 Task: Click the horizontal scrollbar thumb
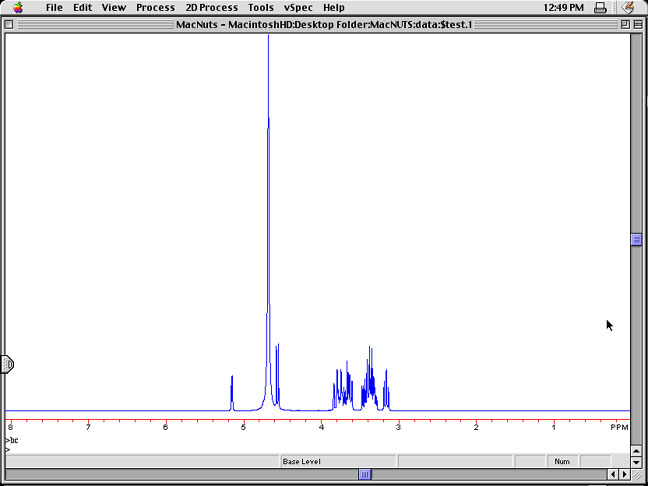365,474
